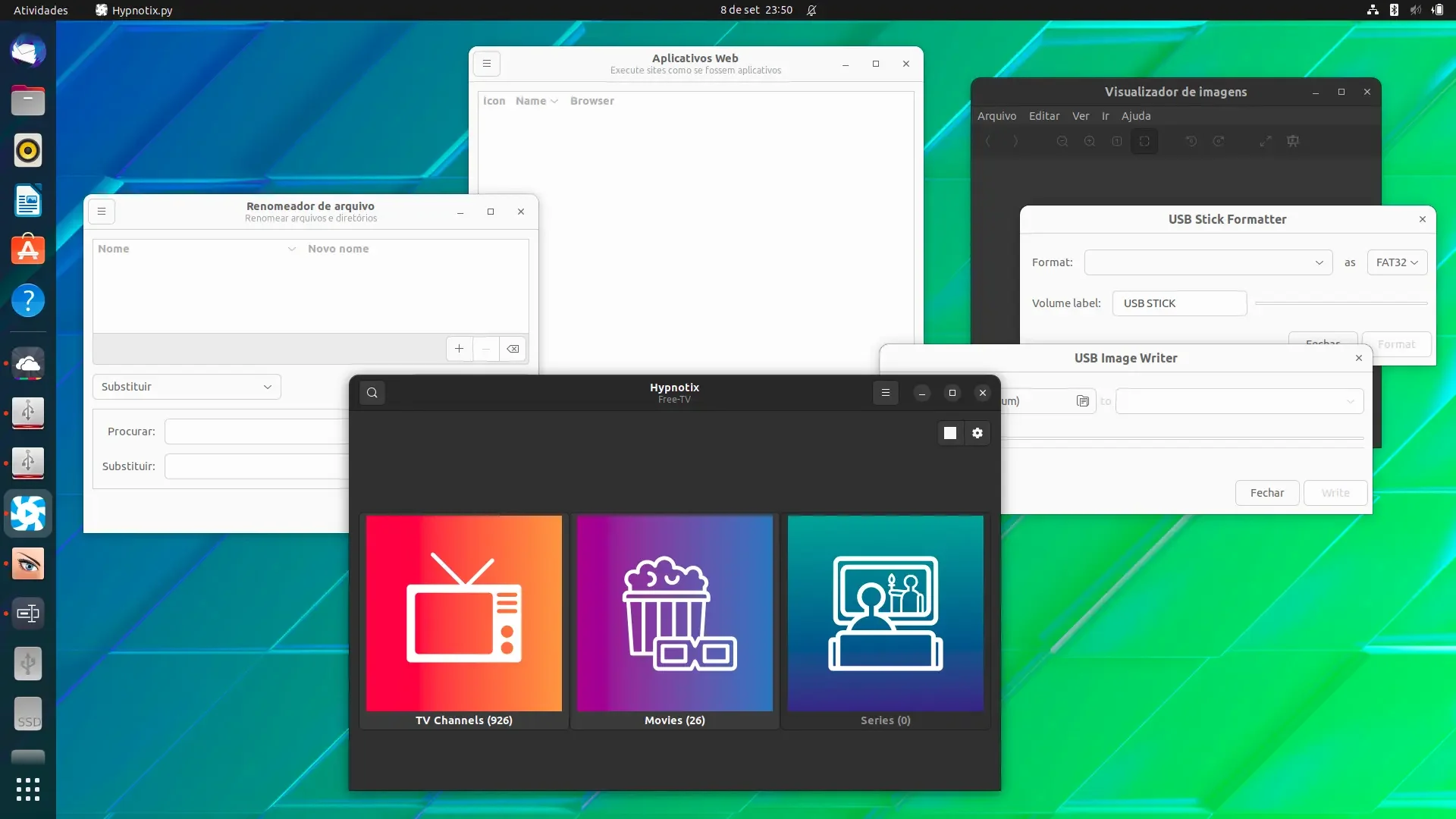Click the white stop square in Hypnotix
The image size is (1456, 819).
pyautogui.click(x=949, y=433)
